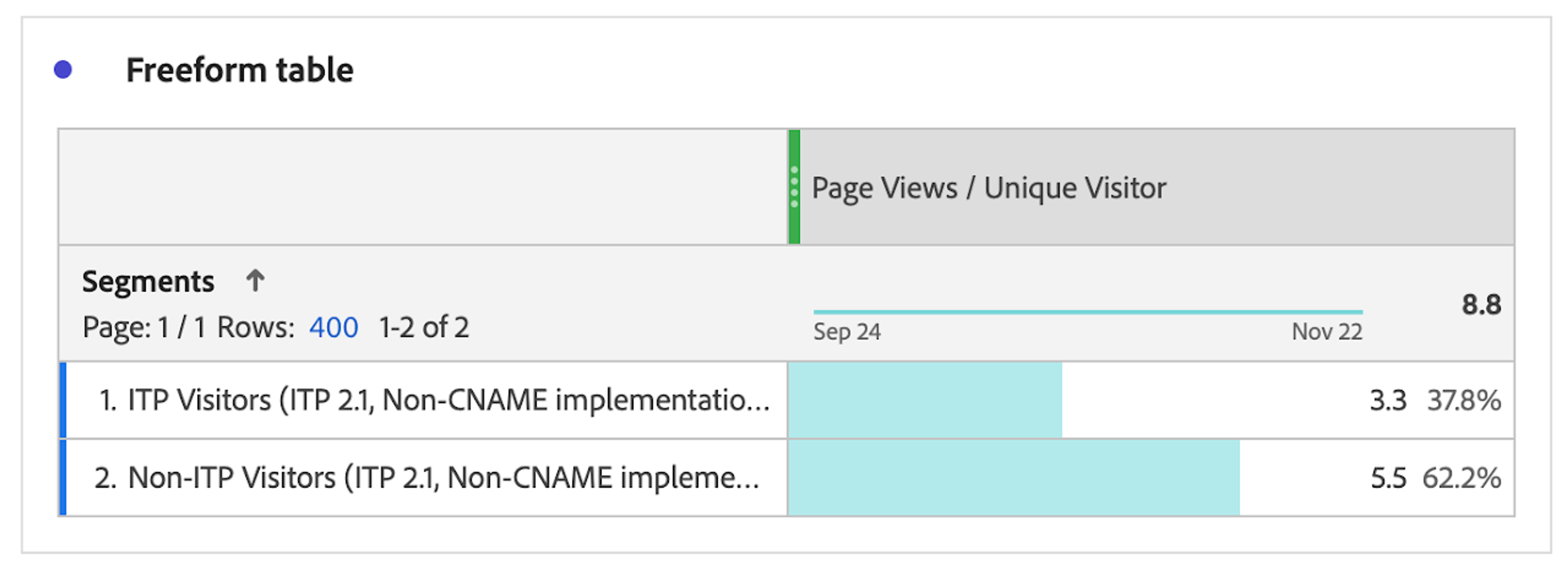Toggle sort direction on the Segments column
Image resolution: width=1568 pixels, height=566 pixels.
coord(256,280)
